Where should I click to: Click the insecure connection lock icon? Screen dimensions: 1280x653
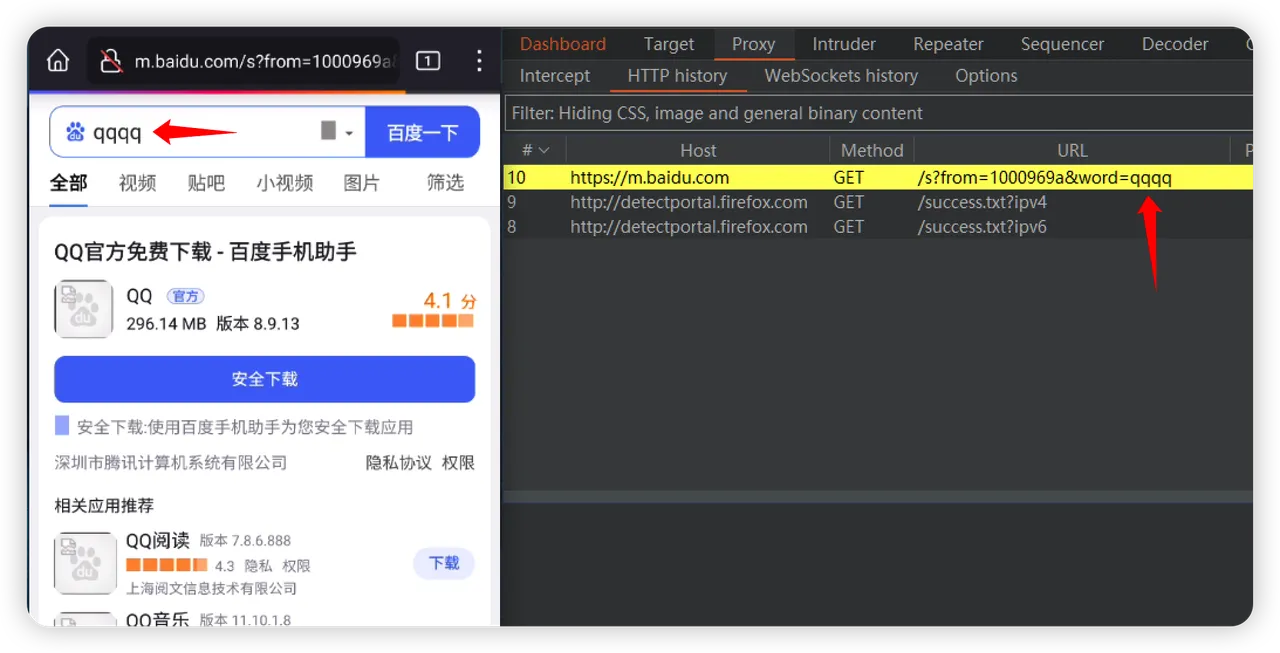coord(111,62)
